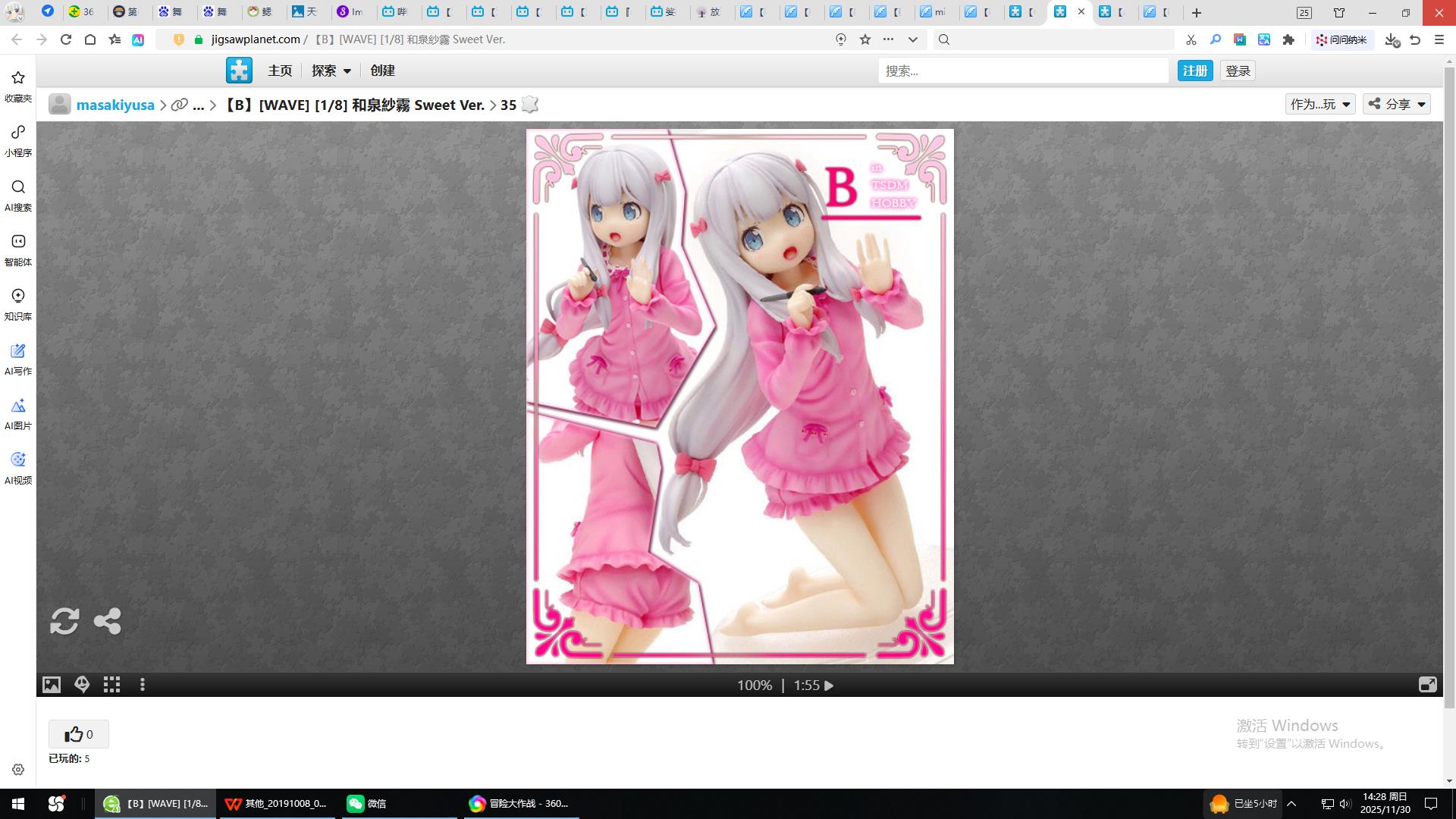
Task: Open the masakiyusa user link
Action: [115, 105]
